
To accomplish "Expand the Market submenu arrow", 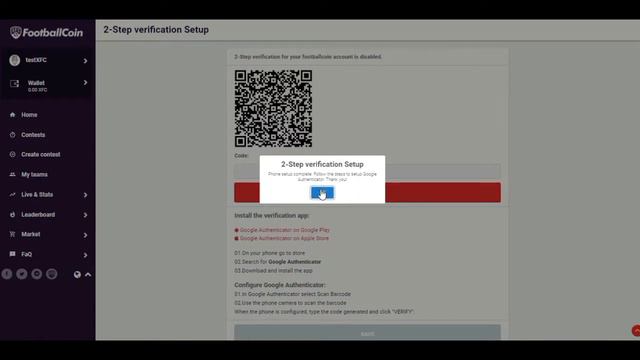I will click(x=85, y=235).
